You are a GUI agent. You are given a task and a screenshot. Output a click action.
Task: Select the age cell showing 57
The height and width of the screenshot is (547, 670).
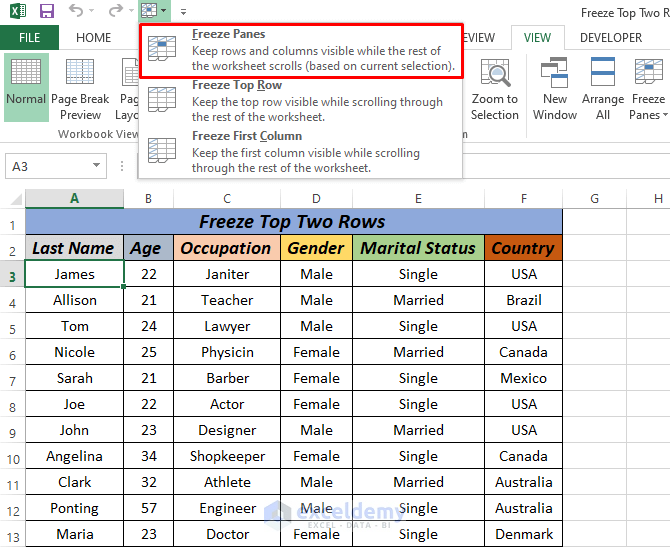pyautogui.click(x=148, y=508)
